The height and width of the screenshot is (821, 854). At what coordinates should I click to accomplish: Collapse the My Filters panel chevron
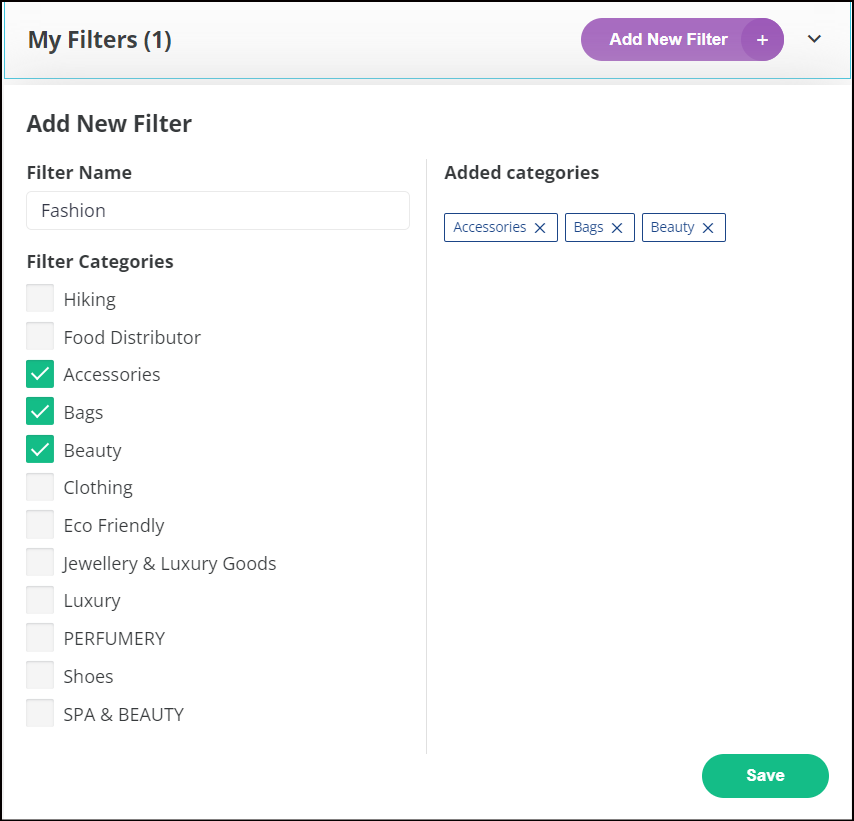point(814,39)
